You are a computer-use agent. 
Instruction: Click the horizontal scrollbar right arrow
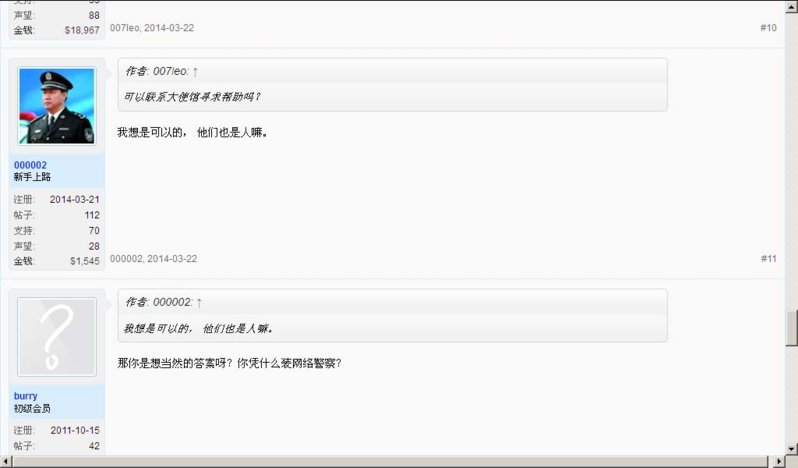pos(780,461)
